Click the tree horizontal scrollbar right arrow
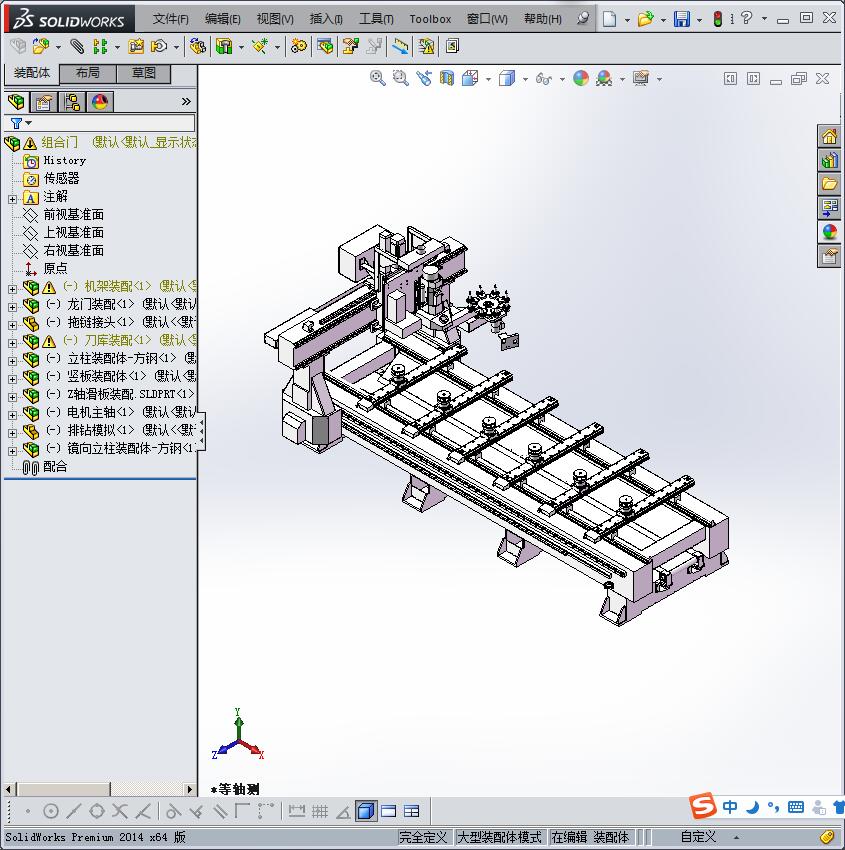Image resolution: width=845 pixels, height=850 pixels. 189,789
